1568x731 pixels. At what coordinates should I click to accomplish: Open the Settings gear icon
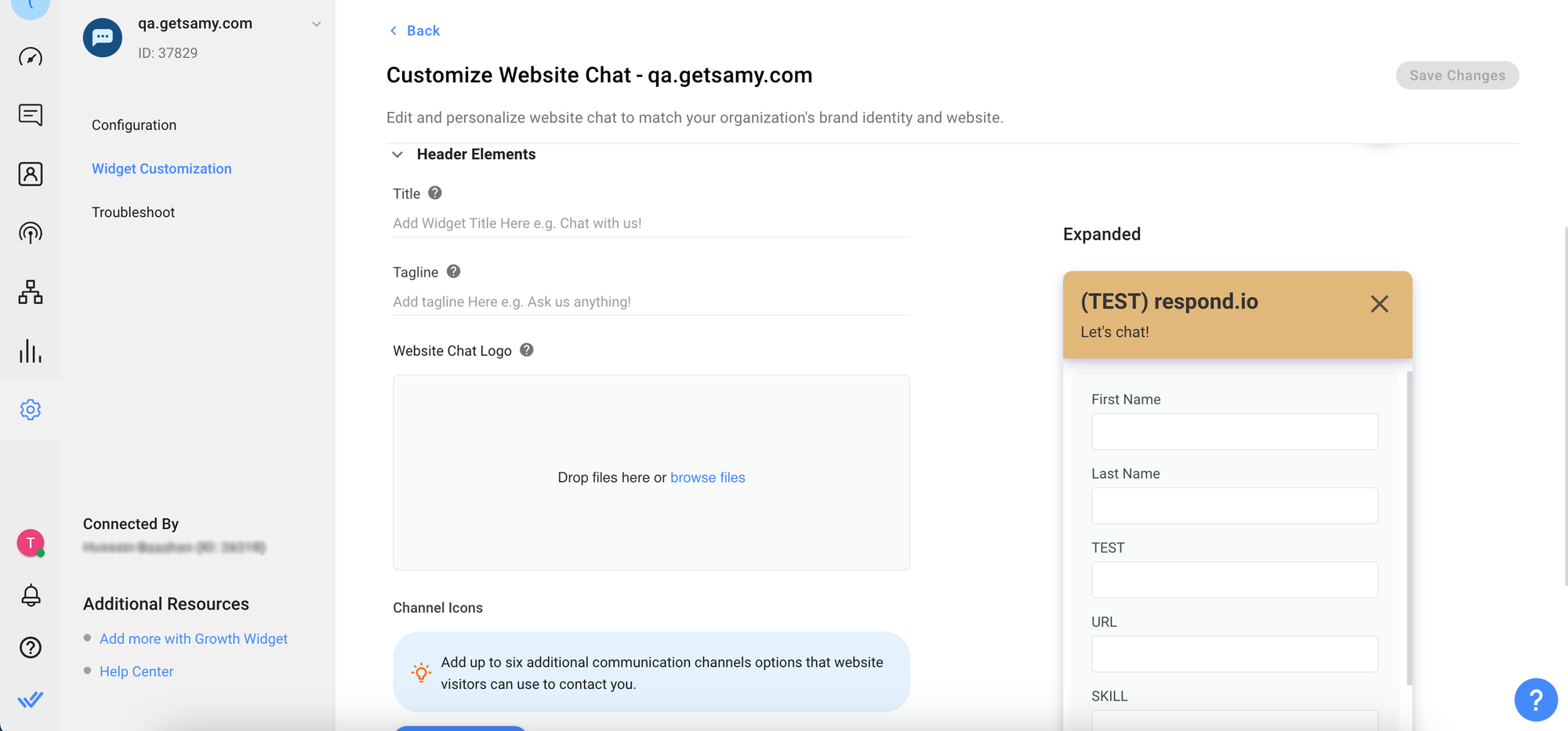click(x=31, y=410)
